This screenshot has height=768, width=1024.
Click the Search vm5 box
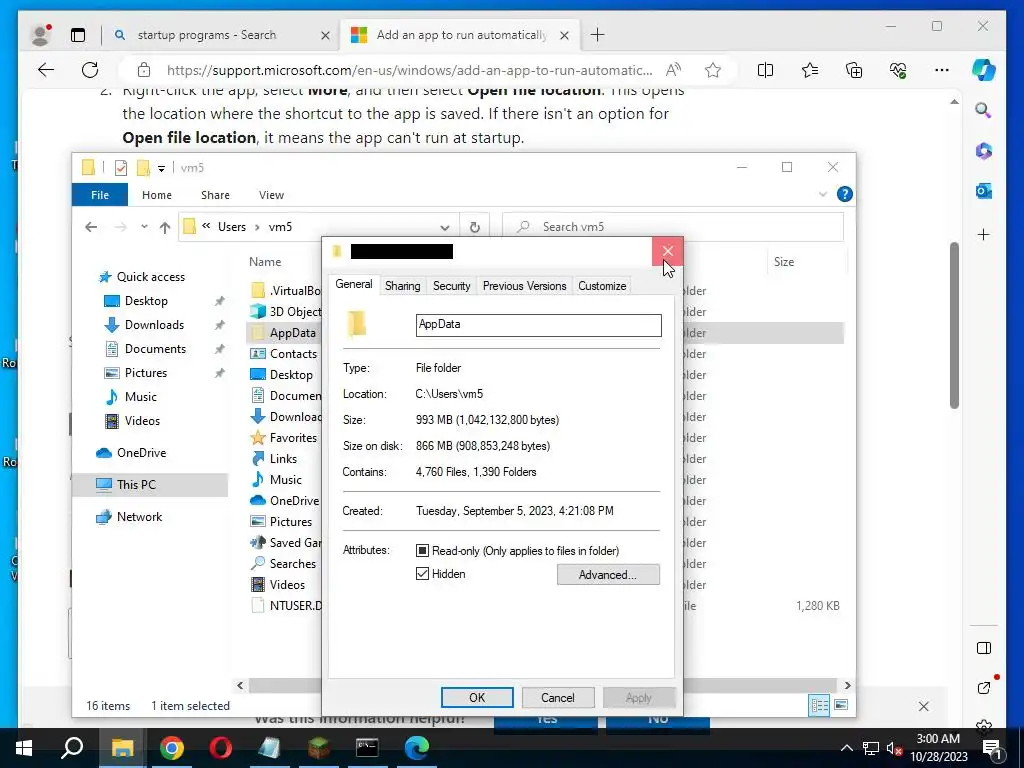pos(673,227)
